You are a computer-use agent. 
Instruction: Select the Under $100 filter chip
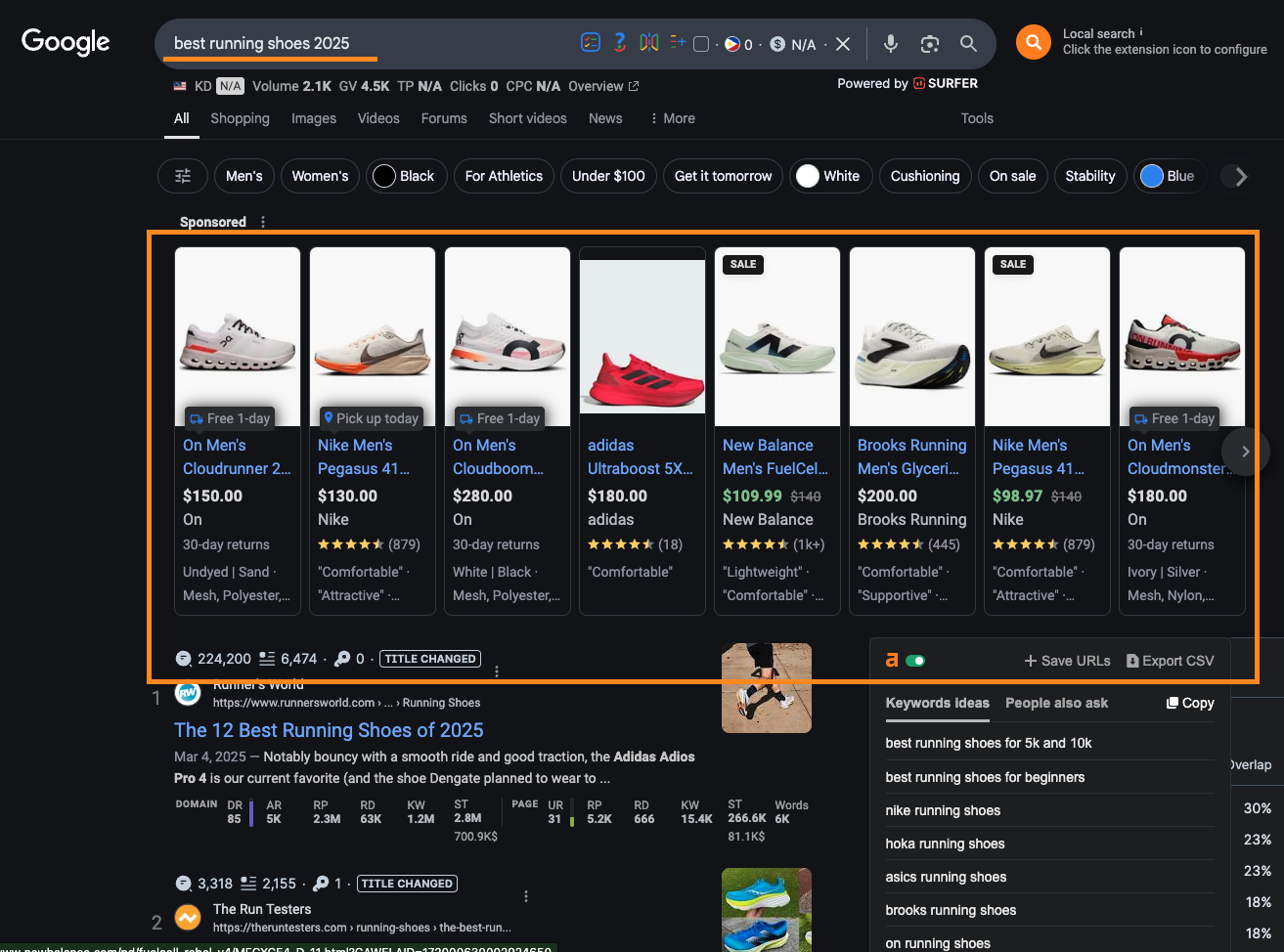click(x=608, y=176)
